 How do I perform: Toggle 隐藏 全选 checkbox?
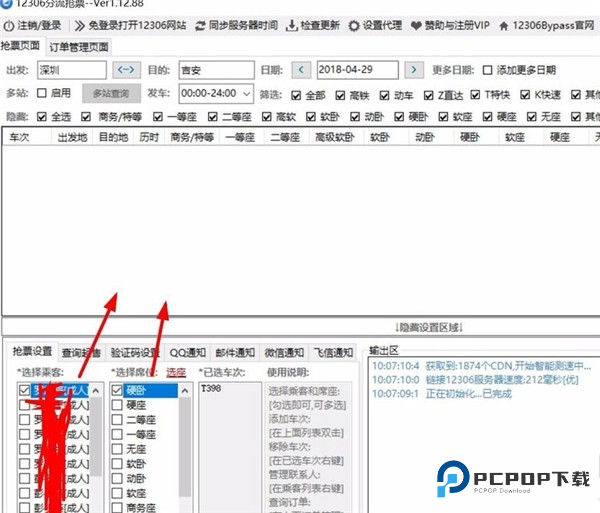[42, 117]
